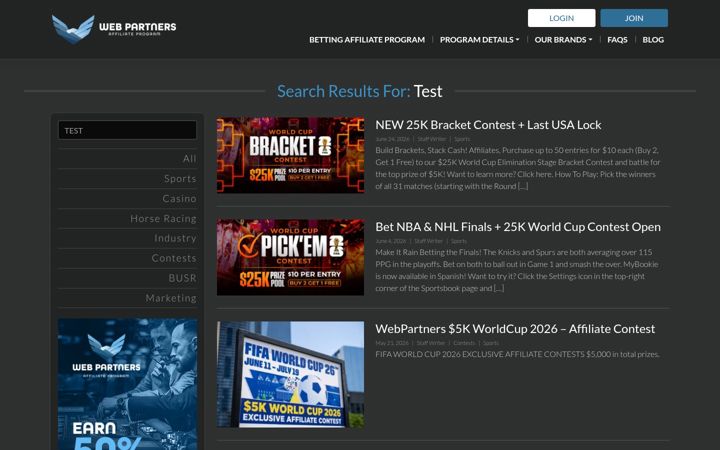This screenshot has height=450, width=720.
Task: Expand the Our Brands dropdown
Action: (563, 39)
